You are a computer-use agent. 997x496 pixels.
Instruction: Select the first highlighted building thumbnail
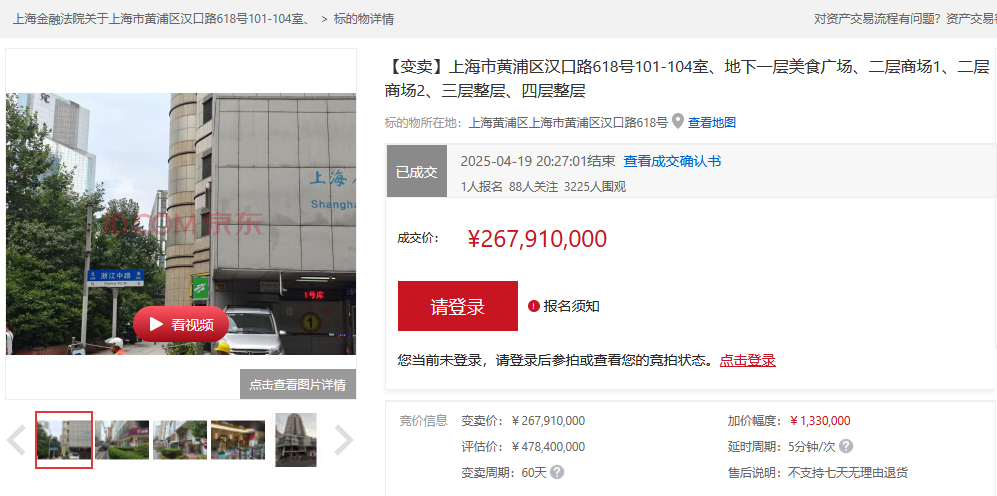(x=64, y=439)
